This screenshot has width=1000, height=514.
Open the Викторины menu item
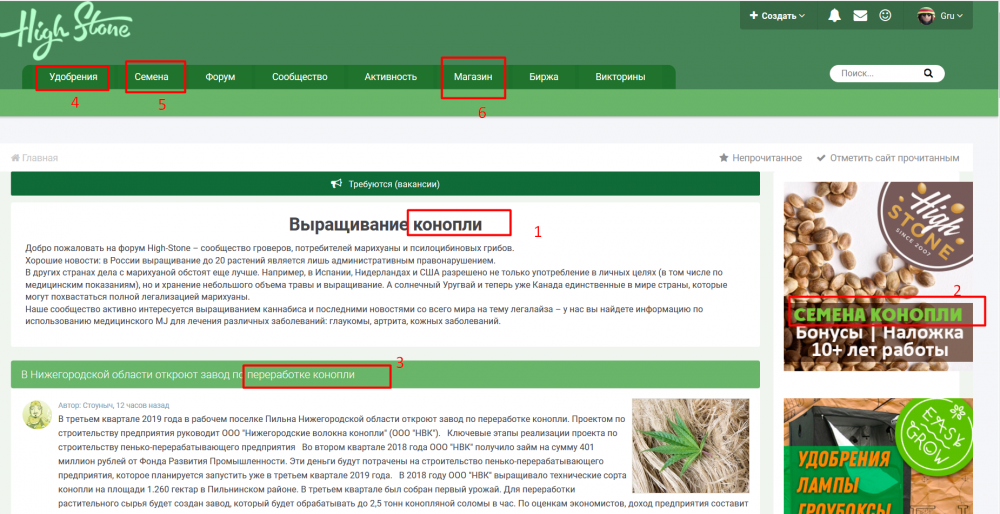[x=620, y=77]
